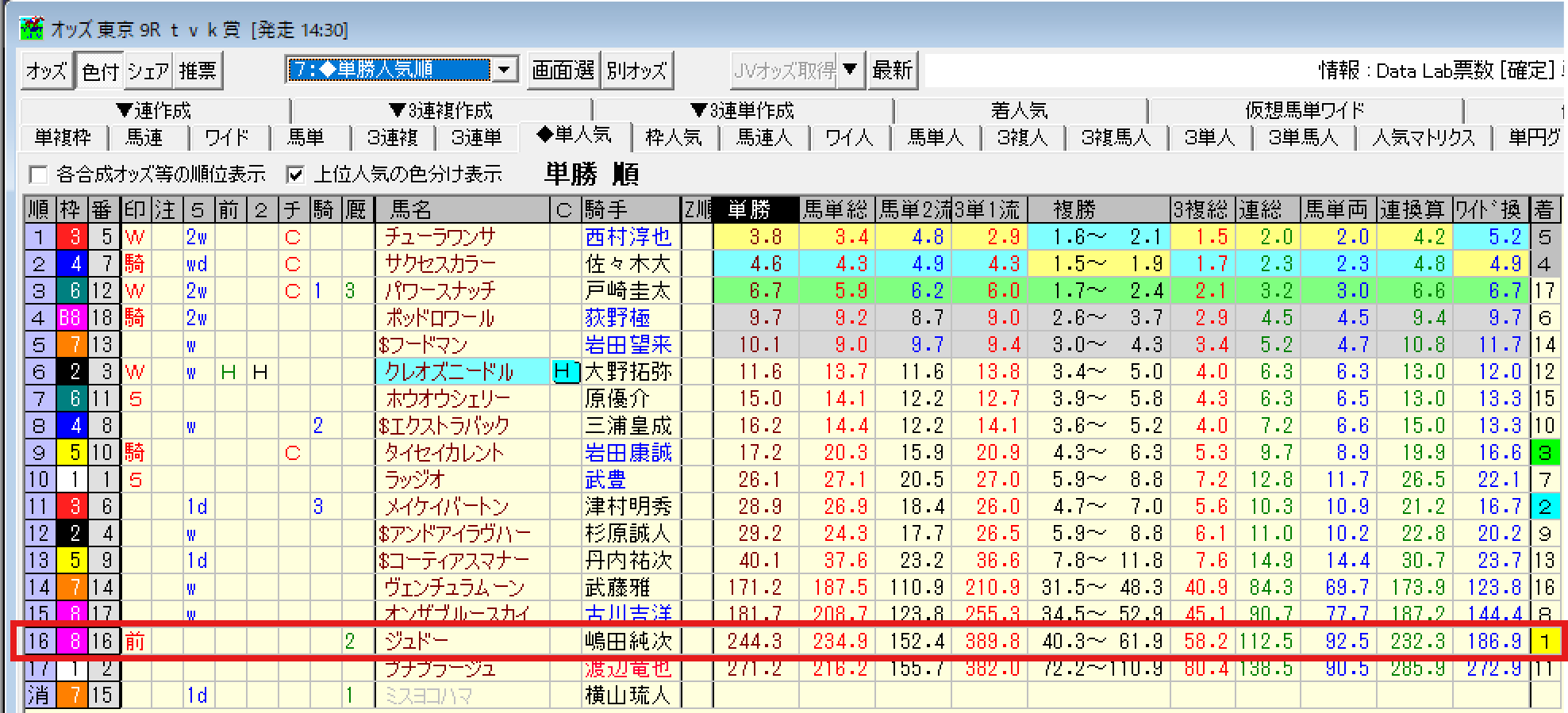
Task: Click the green H mark in 前 column
Action: pyautogui.click(x=229, y=371)
